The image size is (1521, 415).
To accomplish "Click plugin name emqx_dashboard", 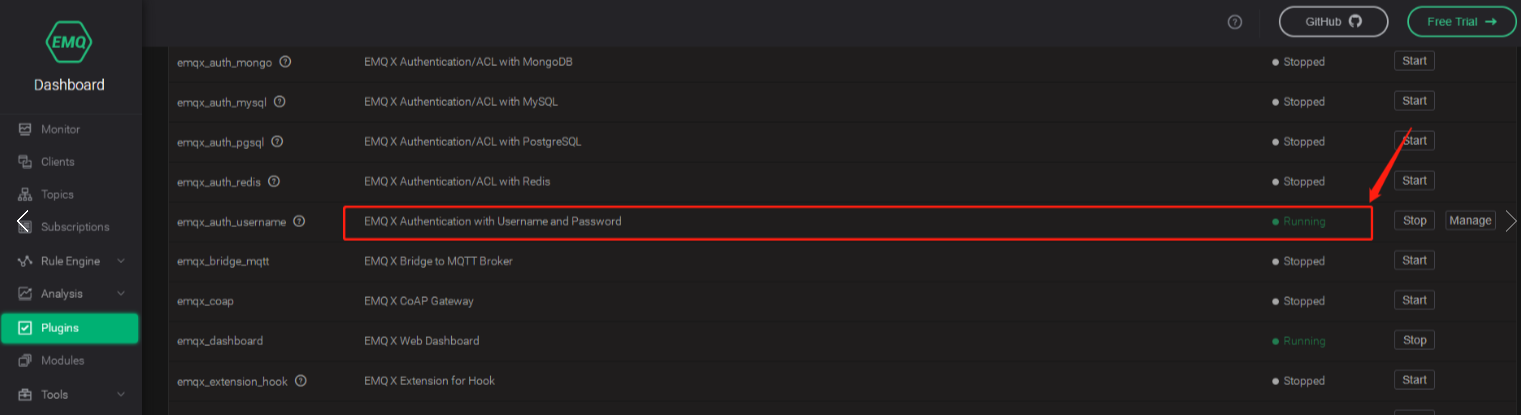I will [220, 341].
